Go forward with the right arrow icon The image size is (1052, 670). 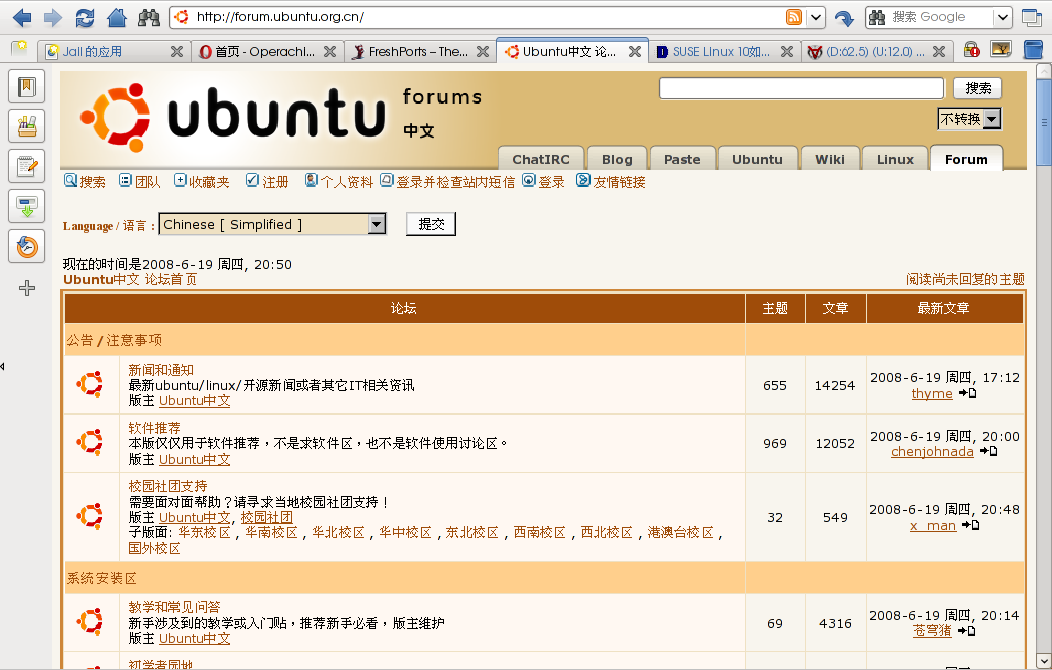point(53,17)
